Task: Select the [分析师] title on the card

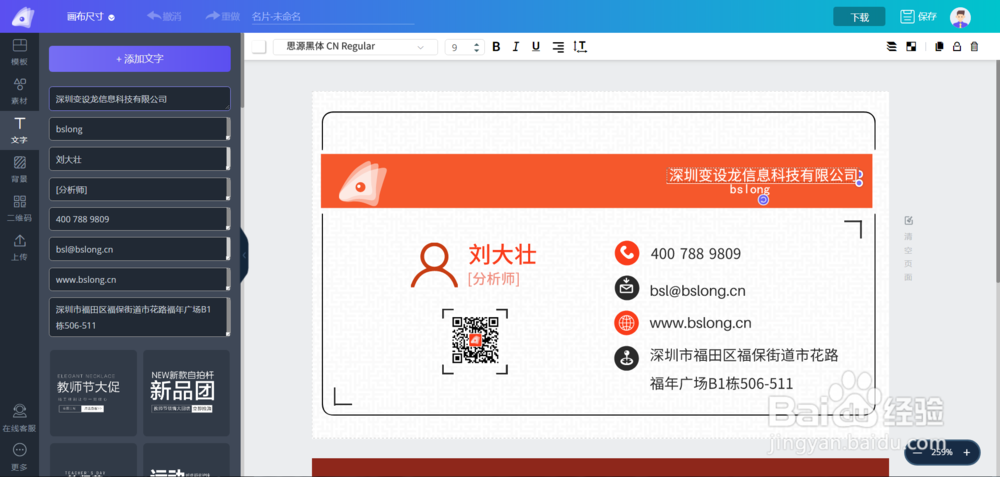Action: pyautogui.click(x=494, y=279)
